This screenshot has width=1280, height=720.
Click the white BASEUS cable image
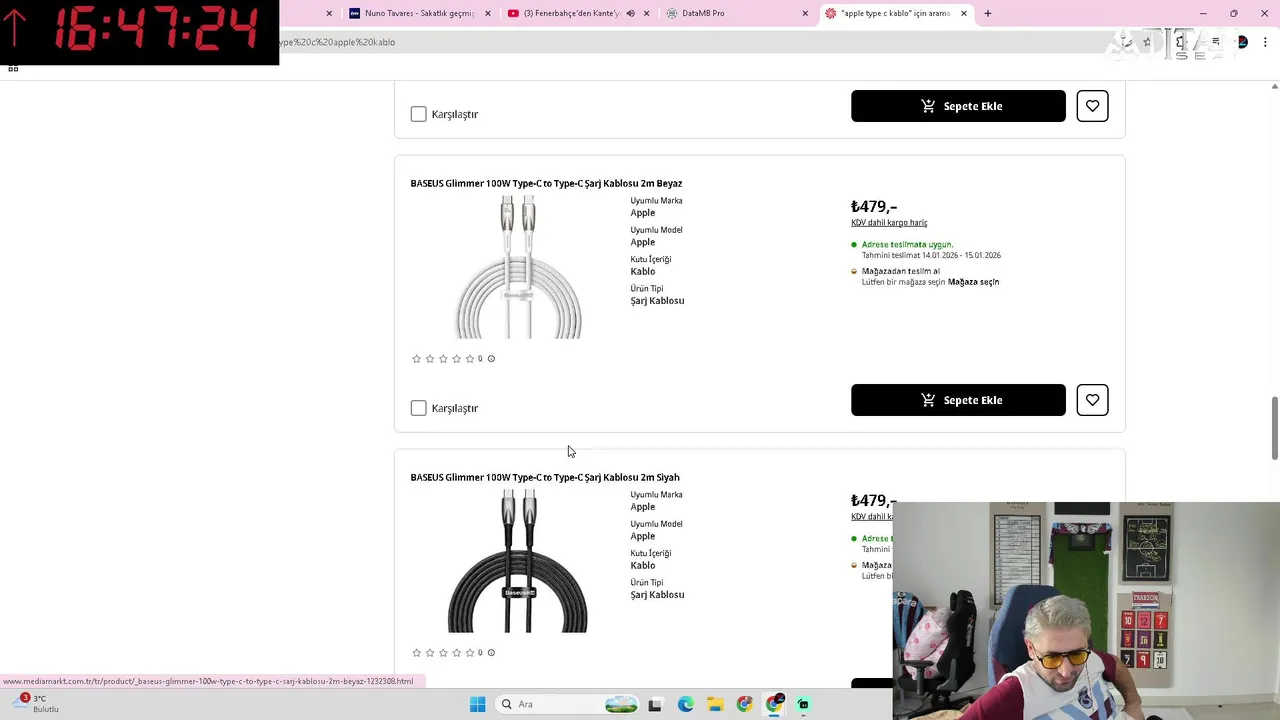coord(518,267)
